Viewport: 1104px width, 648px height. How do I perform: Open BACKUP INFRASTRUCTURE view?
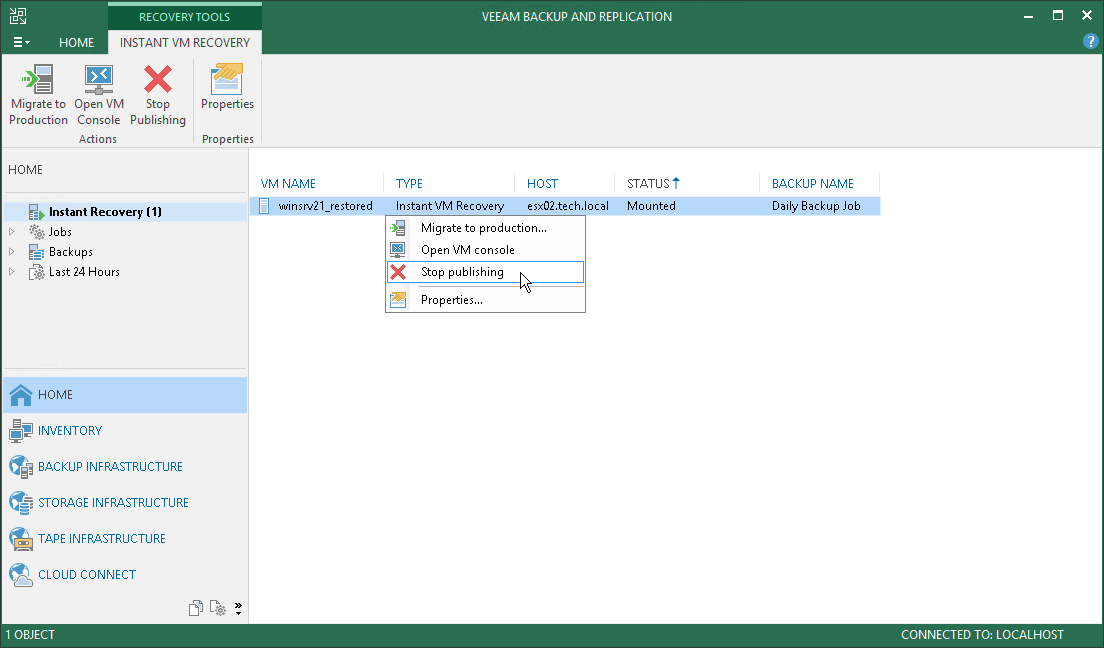click(x=111, y=467)
